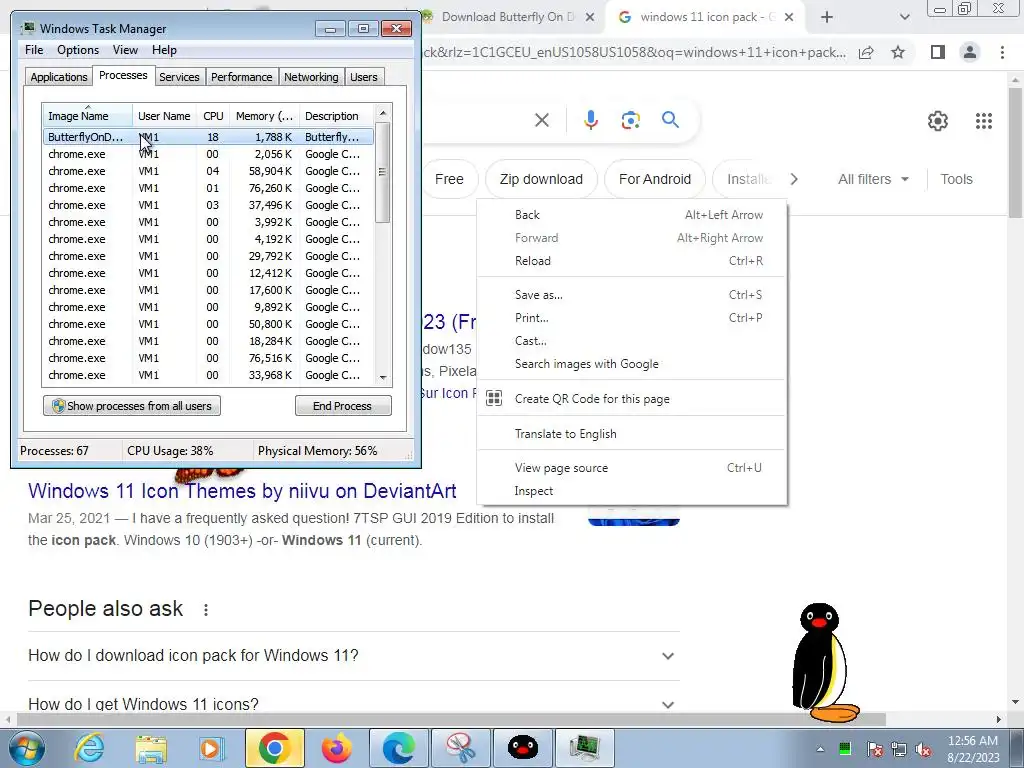Expand the All filters dropdown
The image size is (1024, 768).
click(873, 179)
